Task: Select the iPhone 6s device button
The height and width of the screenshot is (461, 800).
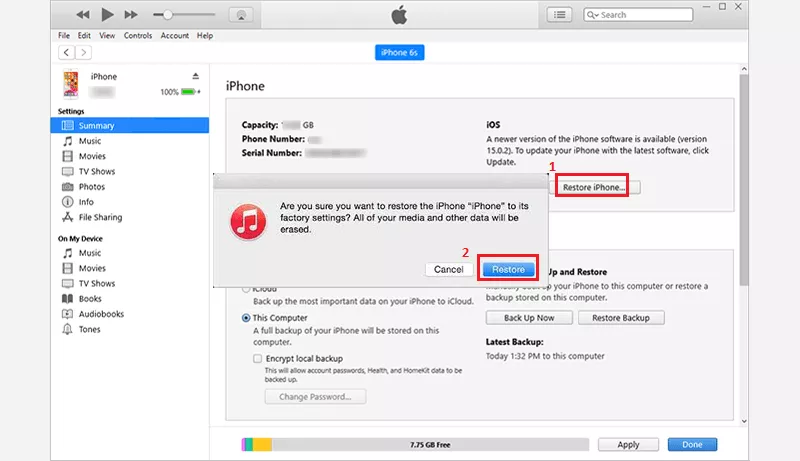Action: (x=399, y=53)
